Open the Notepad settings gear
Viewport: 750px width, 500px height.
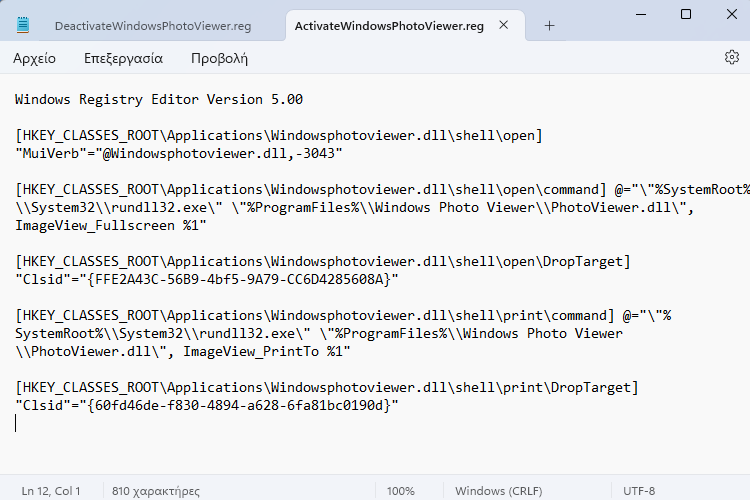[731, 57]
